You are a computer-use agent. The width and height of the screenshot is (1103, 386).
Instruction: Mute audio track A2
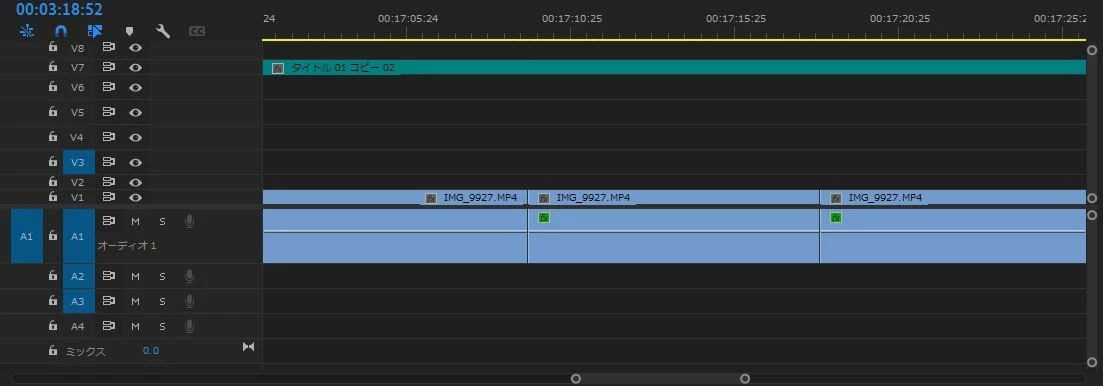(136, 276)
